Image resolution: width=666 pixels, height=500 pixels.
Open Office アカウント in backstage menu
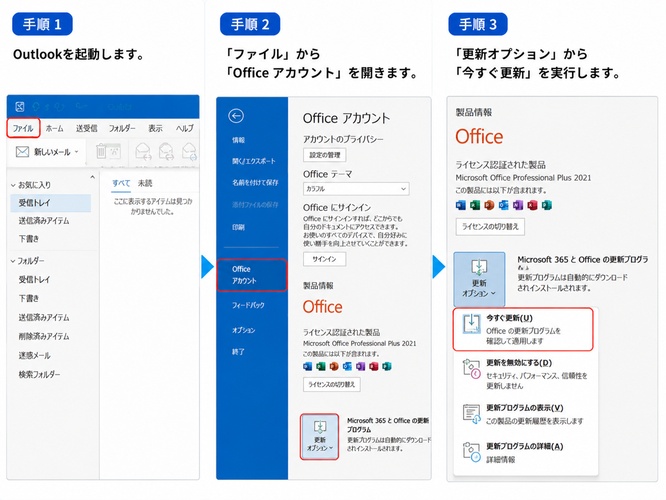[252, 275]
